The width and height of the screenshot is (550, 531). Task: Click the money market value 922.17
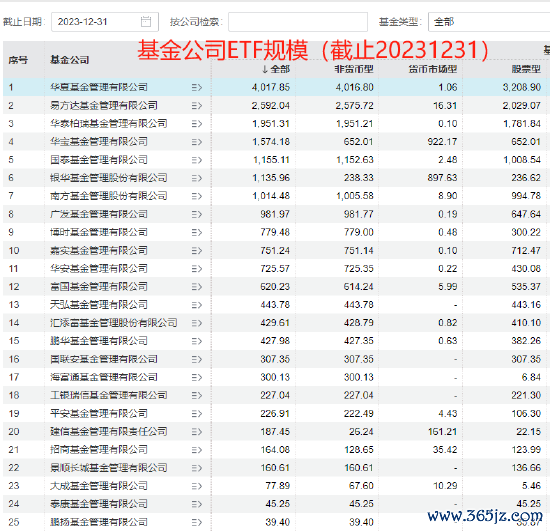[x=442, y=142]
